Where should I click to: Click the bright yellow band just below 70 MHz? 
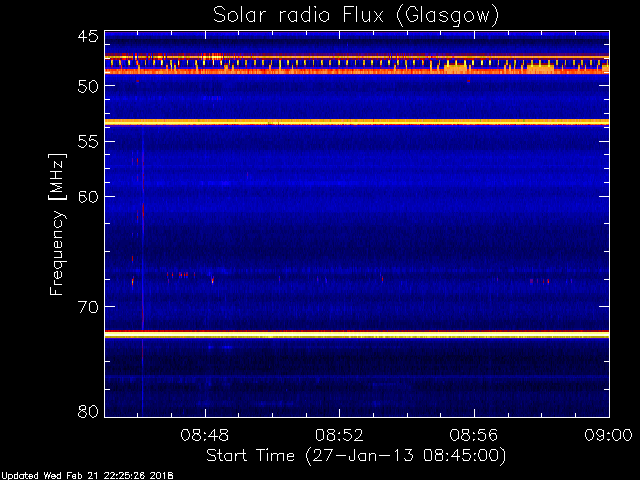357,335
